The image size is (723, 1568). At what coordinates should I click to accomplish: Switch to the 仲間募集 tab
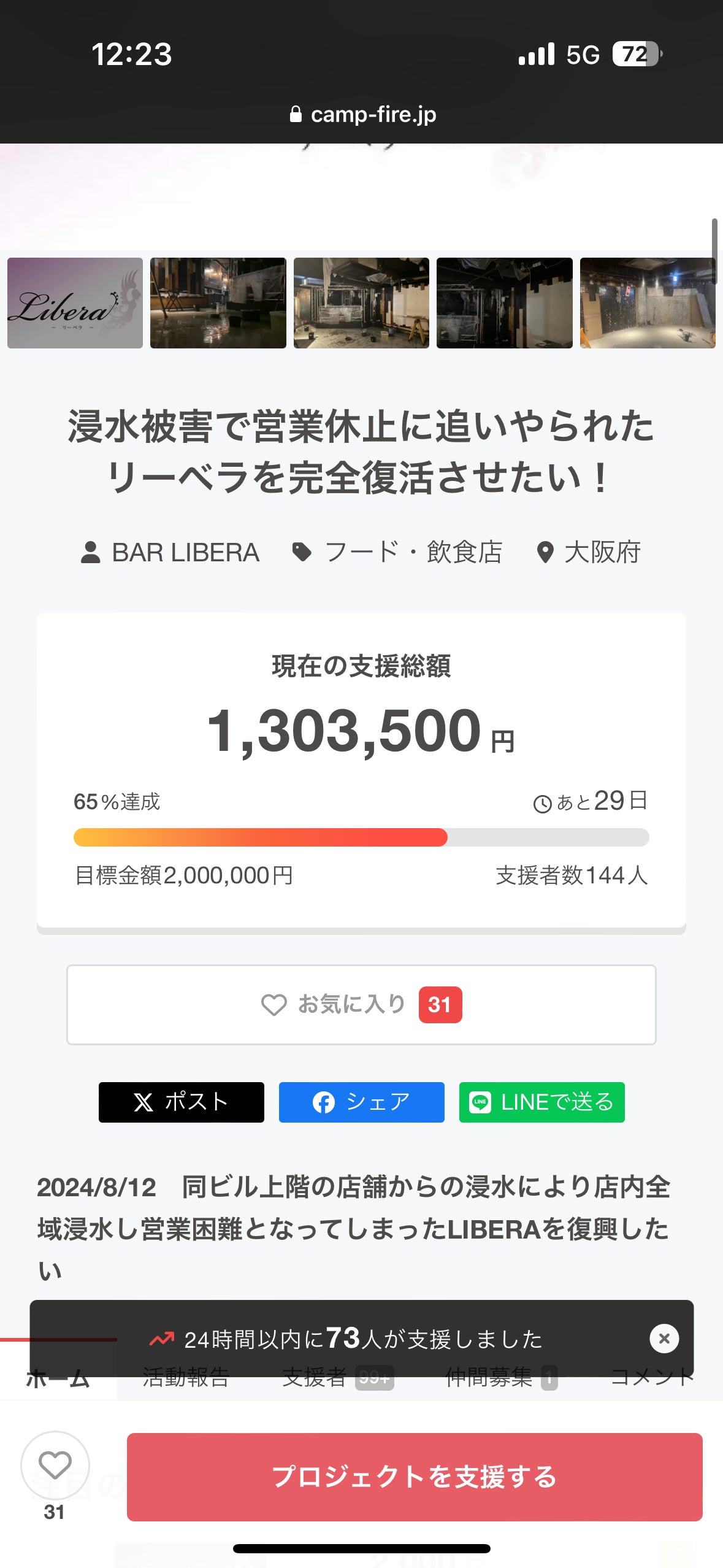point(500,1379)
